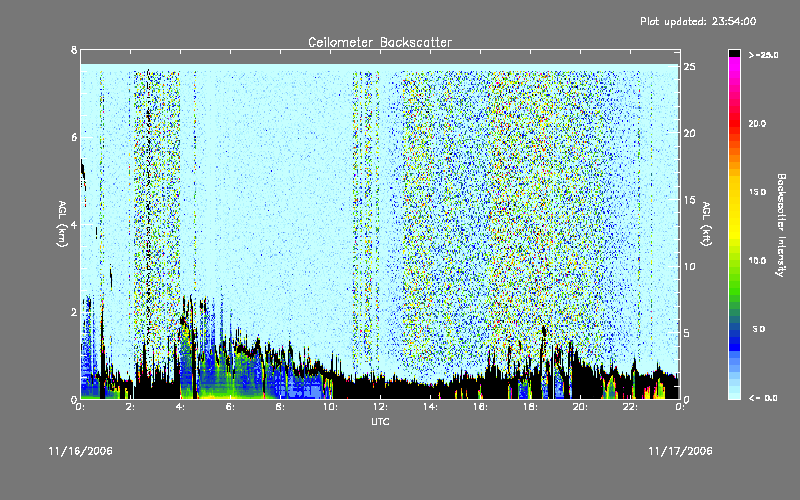Click the 10 kft tick label on right axis
The width and height of the screenshot is (800, 500).
(690, 266)
